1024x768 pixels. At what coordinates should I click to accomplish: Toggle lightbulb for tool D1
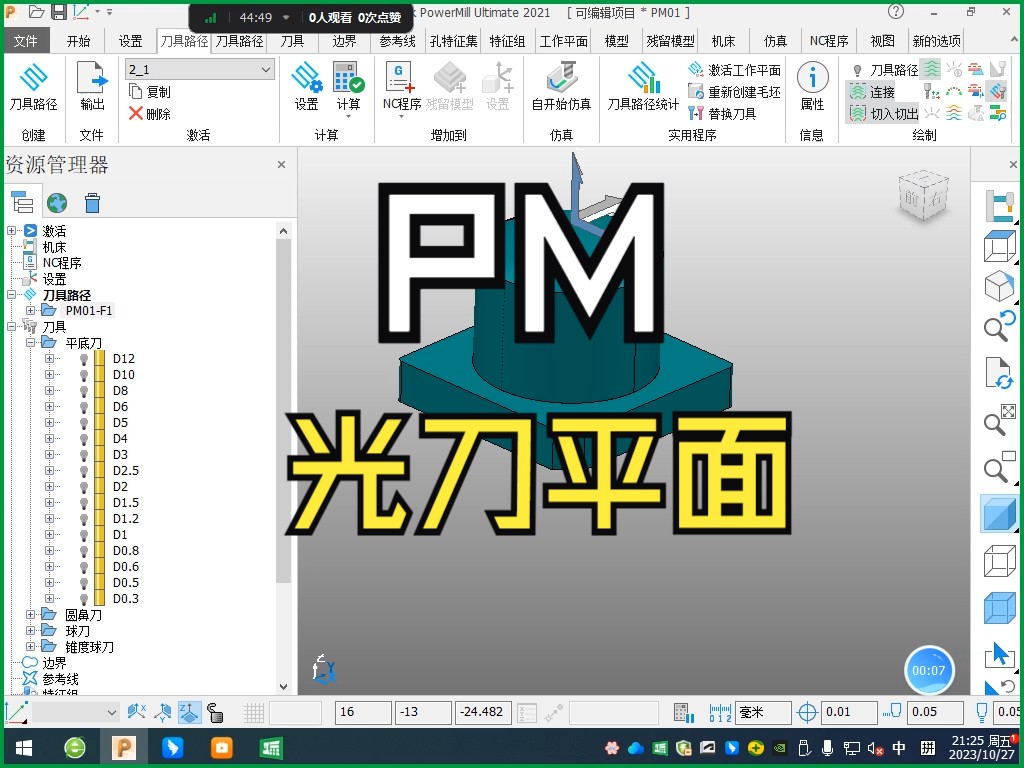click(x=84, y=535)
